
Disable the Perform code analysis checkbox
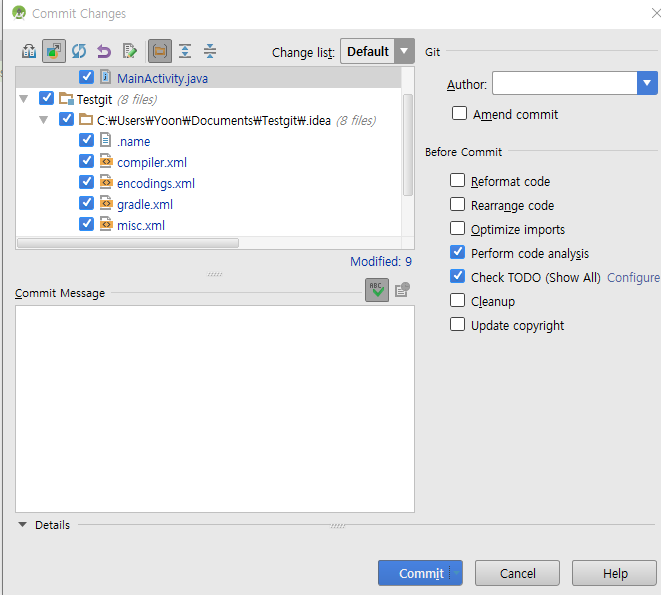click(x=457, y=253)
